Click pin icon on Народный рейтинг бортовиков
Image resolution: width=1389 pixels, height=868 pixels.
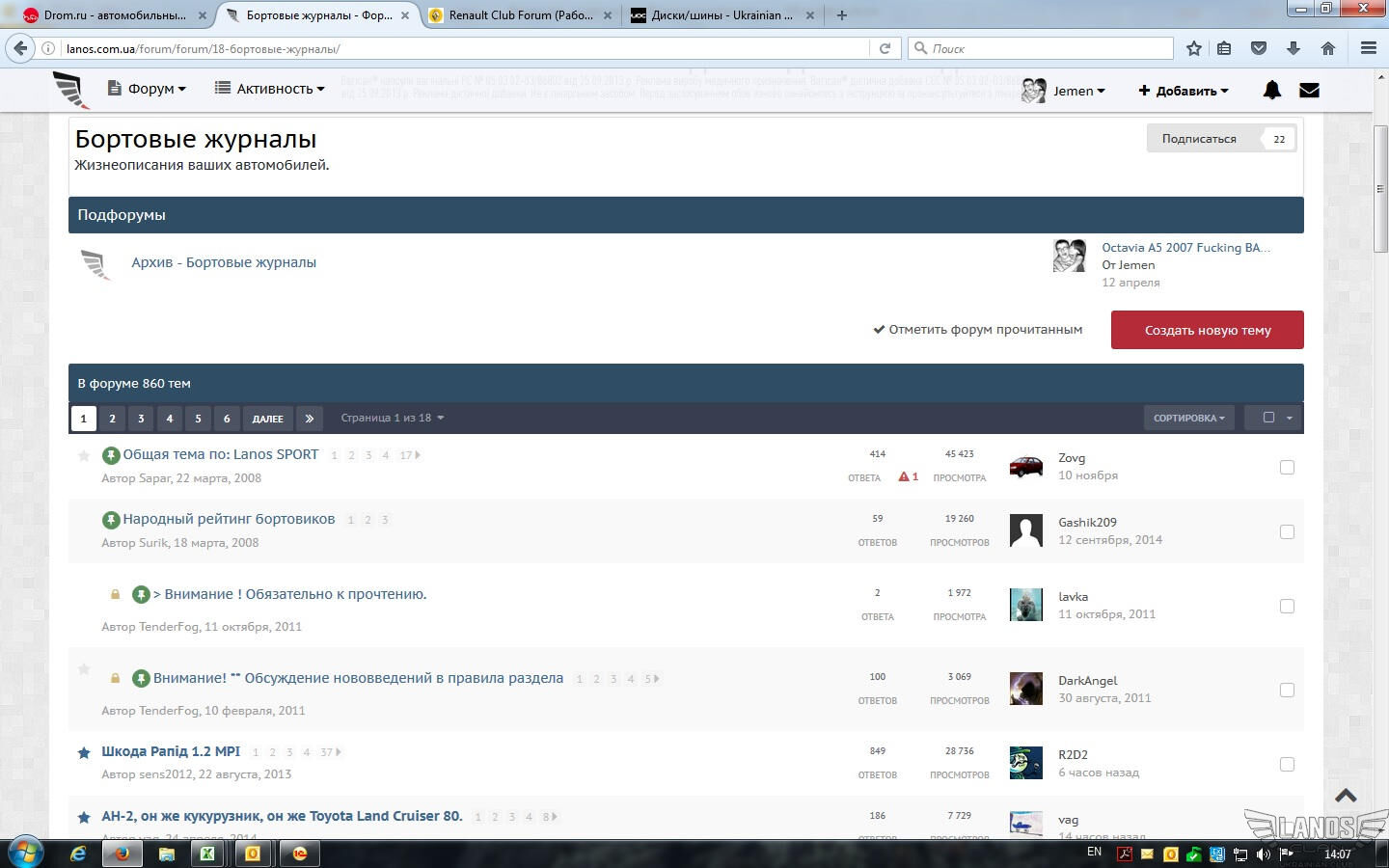[111, 520]
